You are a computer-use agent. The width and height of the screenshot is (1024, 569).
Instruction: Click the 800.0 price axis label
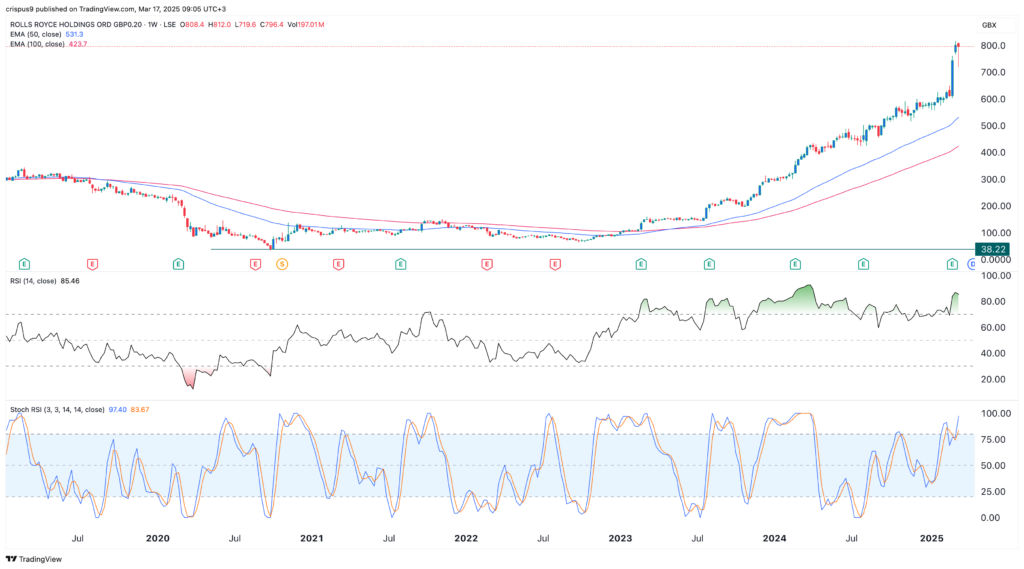point(993,46)
